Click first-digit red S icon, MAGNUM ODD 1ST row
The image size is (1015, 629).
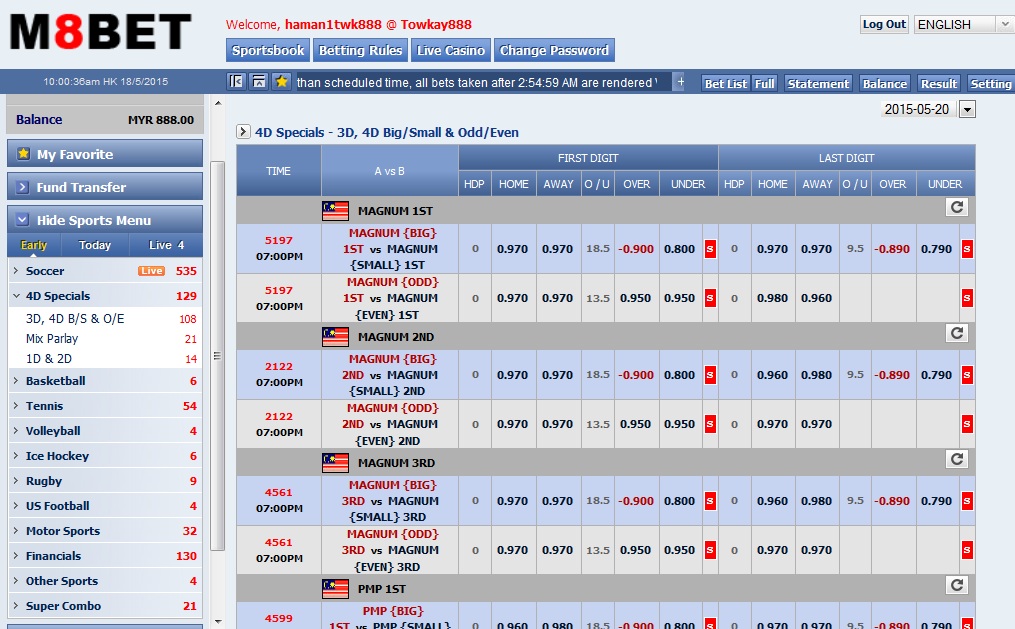(x=710, y=298)
